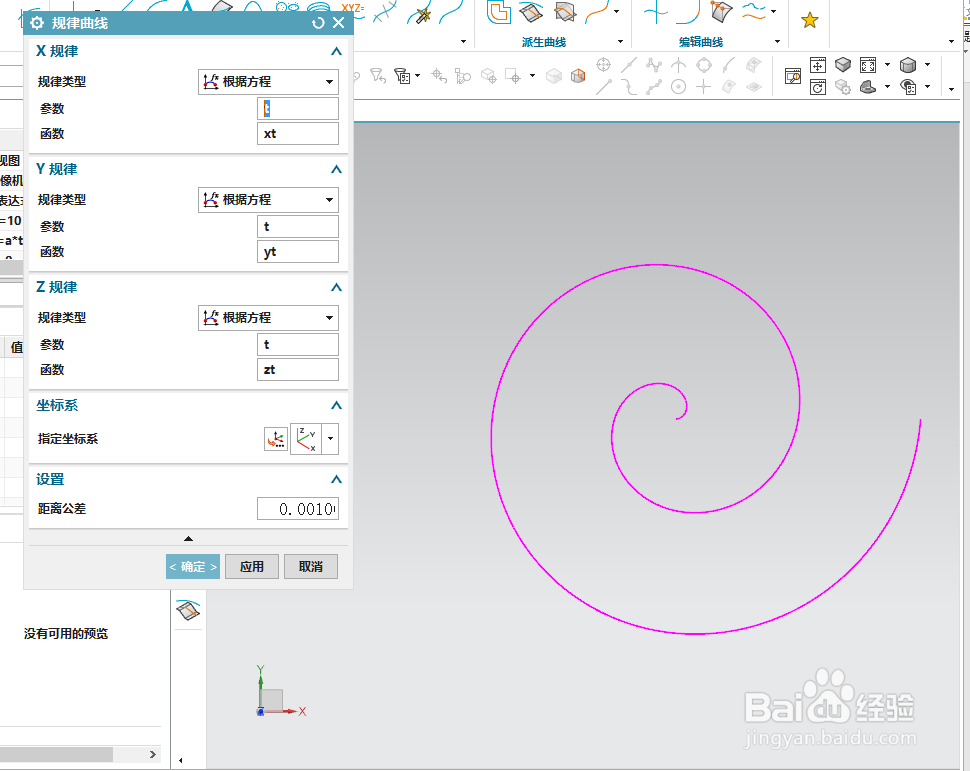Image resolution: width=970 pixels, height=771 pixels.
Task: Select the Trim Curve tool
Action: [656, 12]
